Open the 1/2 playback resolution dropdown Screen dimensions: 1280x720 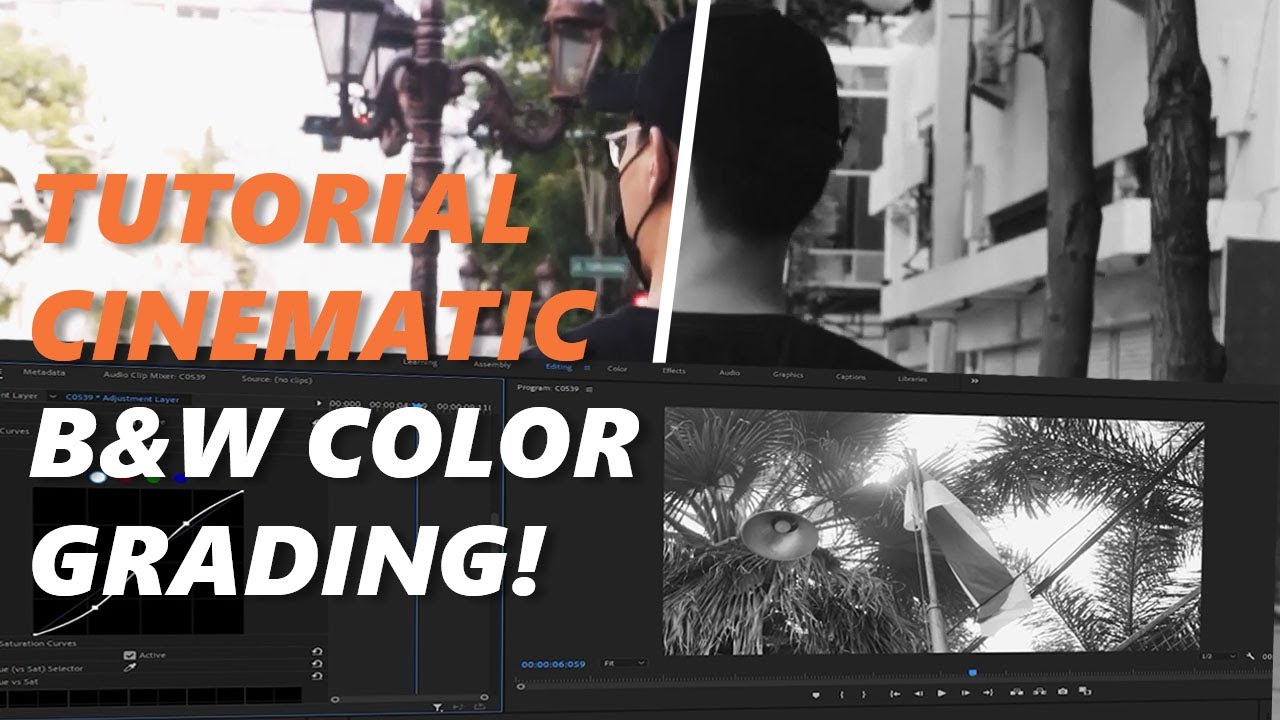pos(1218,656)
